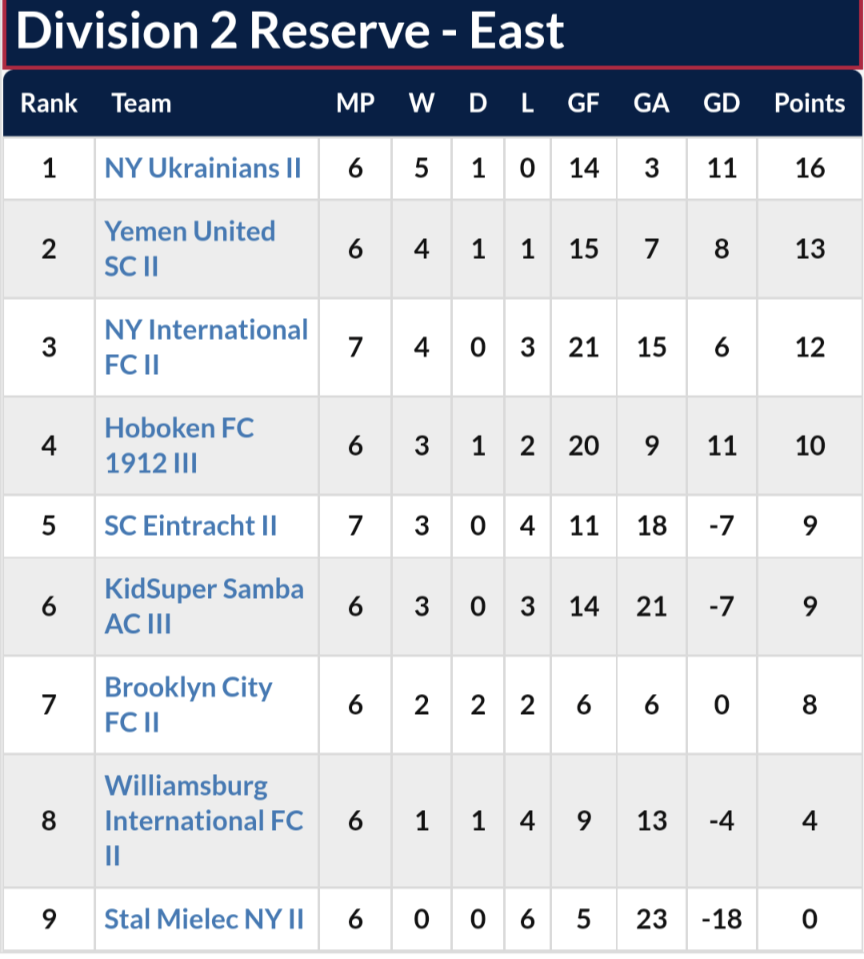
Task: Click the Rank column header
Action: tap(49, 103)
